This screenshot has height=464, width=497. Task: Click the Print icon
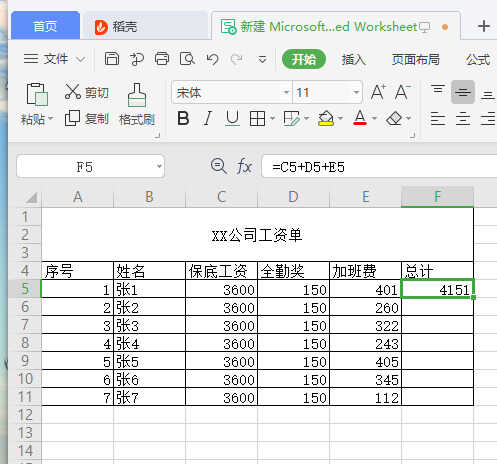(x=162, y=59)
